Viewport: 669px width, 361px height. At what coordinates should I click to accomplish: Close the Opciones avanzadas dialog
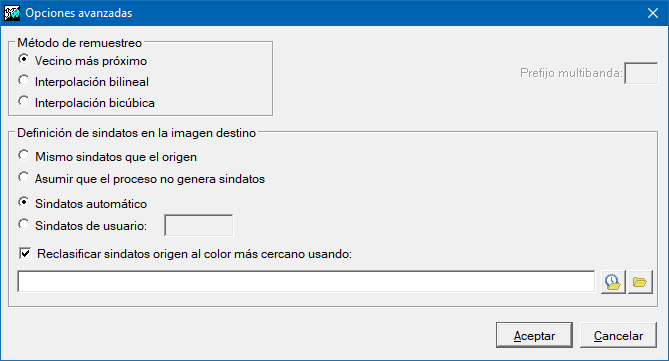tap(653, 13)
